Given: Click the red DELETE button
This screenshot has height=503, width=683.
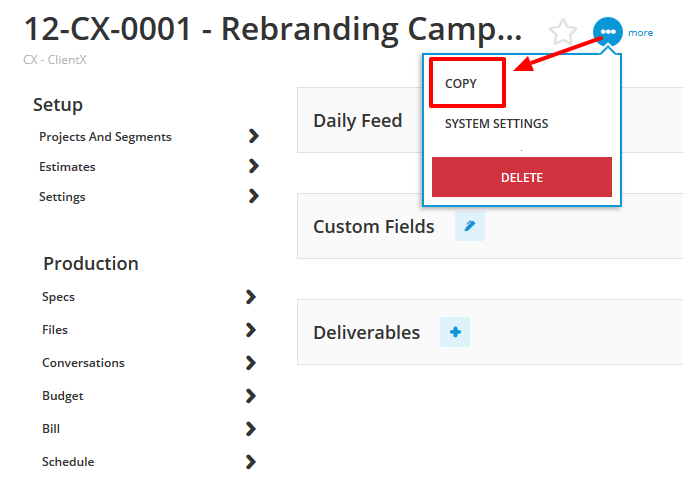Looking at the screenshot, I should click(x=522, y=177).
